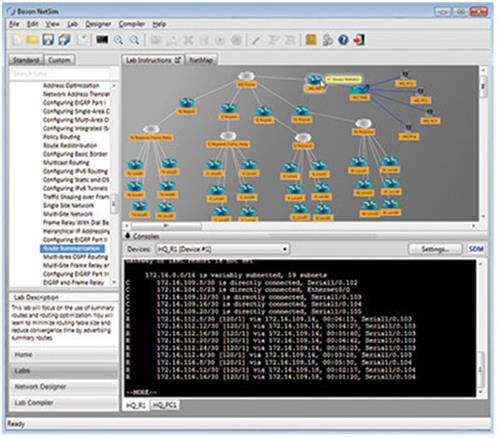Open the Labs navigation section
This screenshot has width=500, height=438.
(x=64, y=371)
